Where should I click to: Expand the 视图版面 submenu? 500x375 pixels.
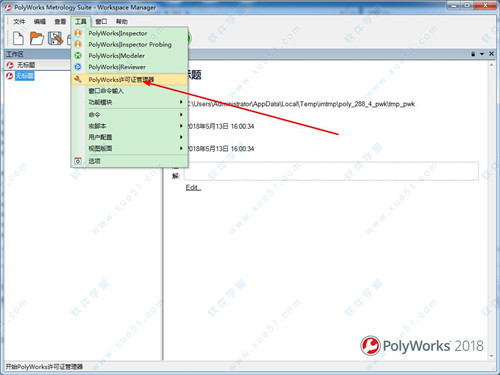[130, 148]
